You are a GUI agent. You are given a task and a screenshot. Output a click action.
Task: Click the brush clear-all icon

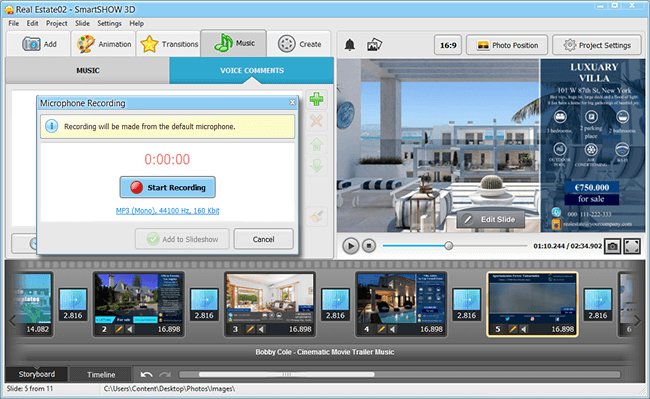tap(316, 217)
